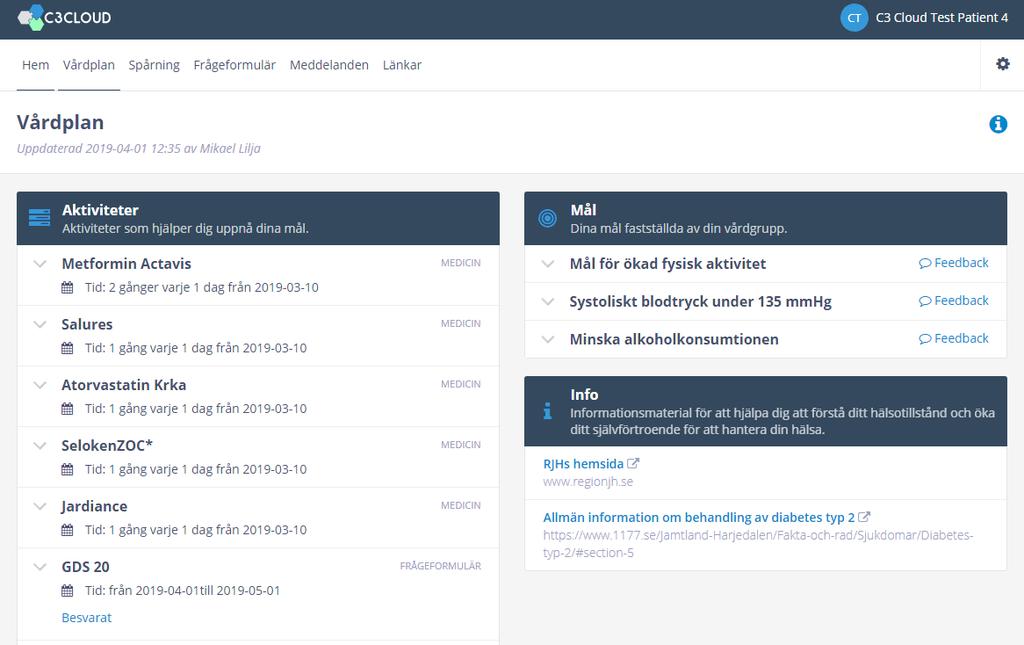The width and height of the screenshot is (1024, 645).
Task: Click MEDICIN tag on Jardiance
Action: coord(460,505)
